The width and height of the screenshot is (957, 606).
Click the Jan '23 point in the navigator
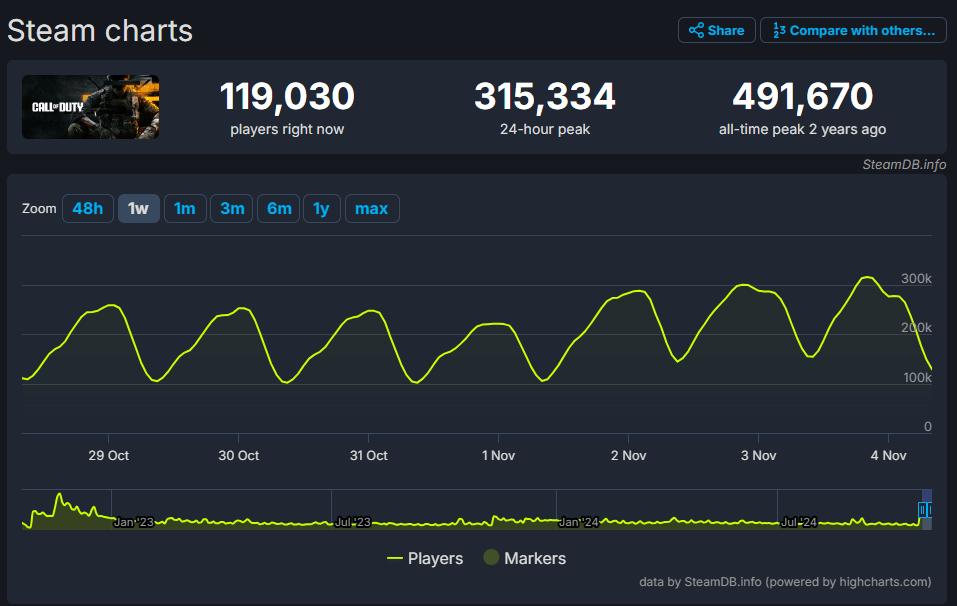tap(134, 522)
